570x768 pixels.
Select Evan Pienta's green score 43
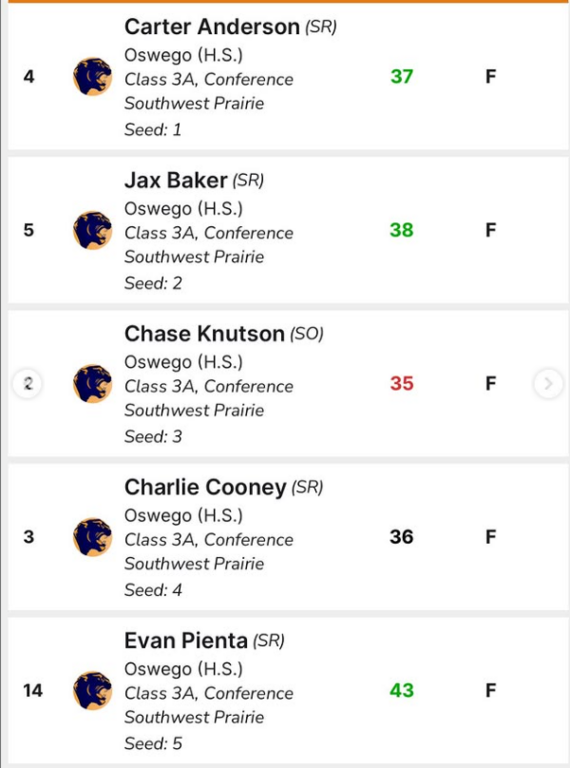coord(402,690)
